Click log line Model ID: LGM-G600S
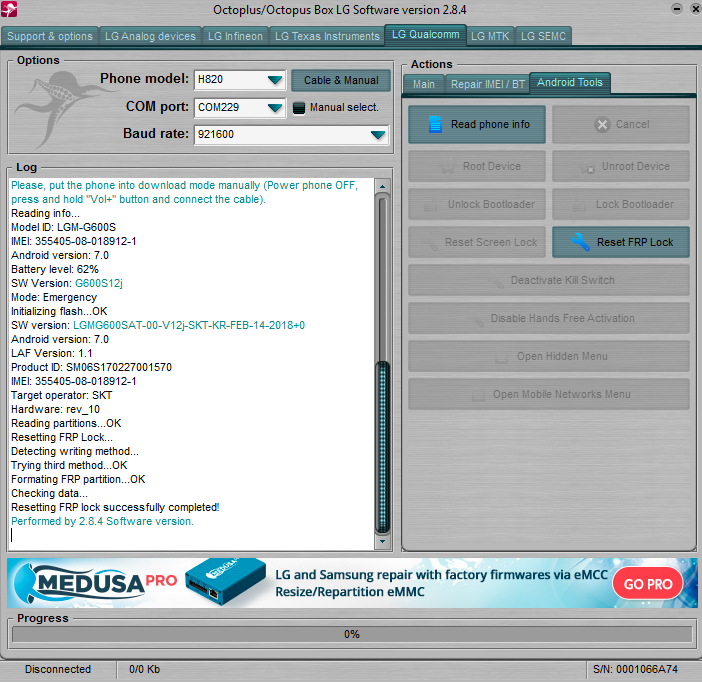Viewport: 702px width, 682px height. click(64, 227)
